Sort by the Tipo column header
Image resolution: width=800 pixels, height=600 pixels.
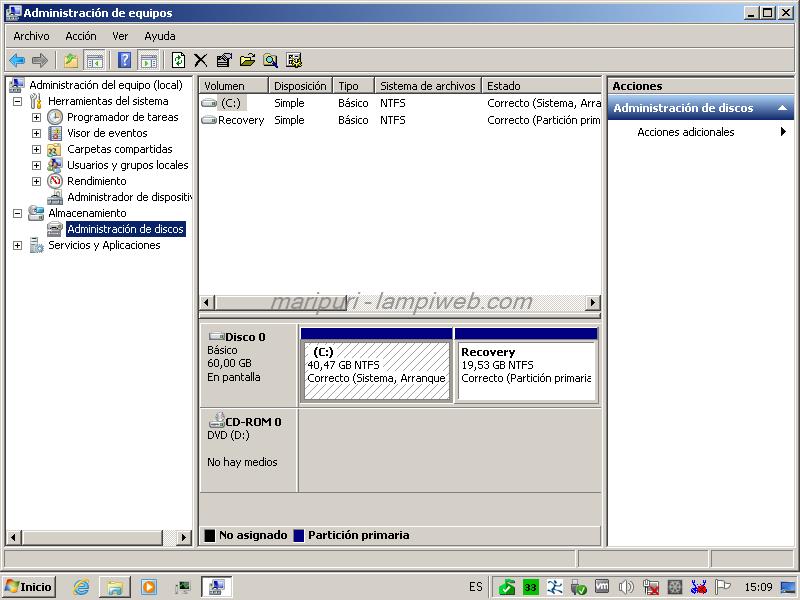tap(354, 86)
